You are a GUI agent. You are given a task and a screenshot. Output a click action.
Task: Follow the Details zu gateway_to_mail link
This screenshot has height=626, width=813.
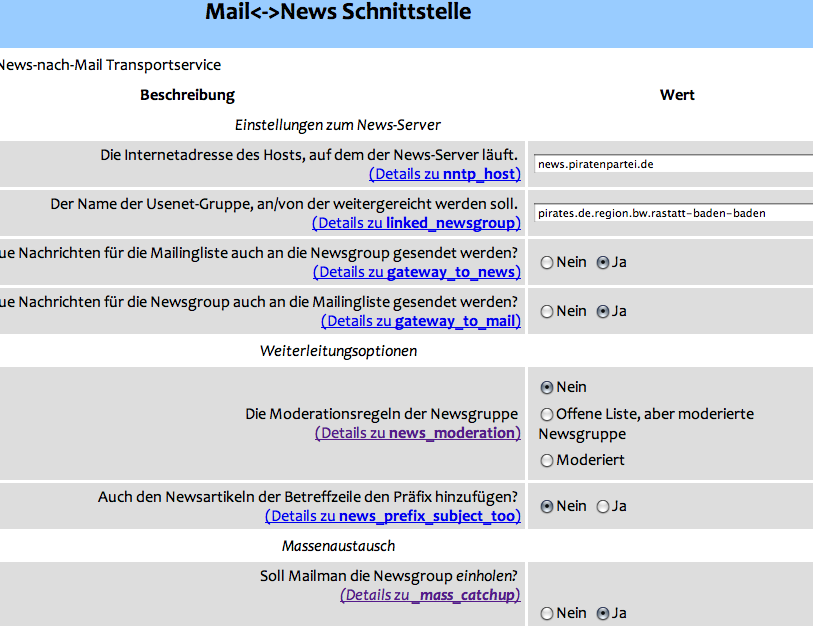click(x=420, y=321)
